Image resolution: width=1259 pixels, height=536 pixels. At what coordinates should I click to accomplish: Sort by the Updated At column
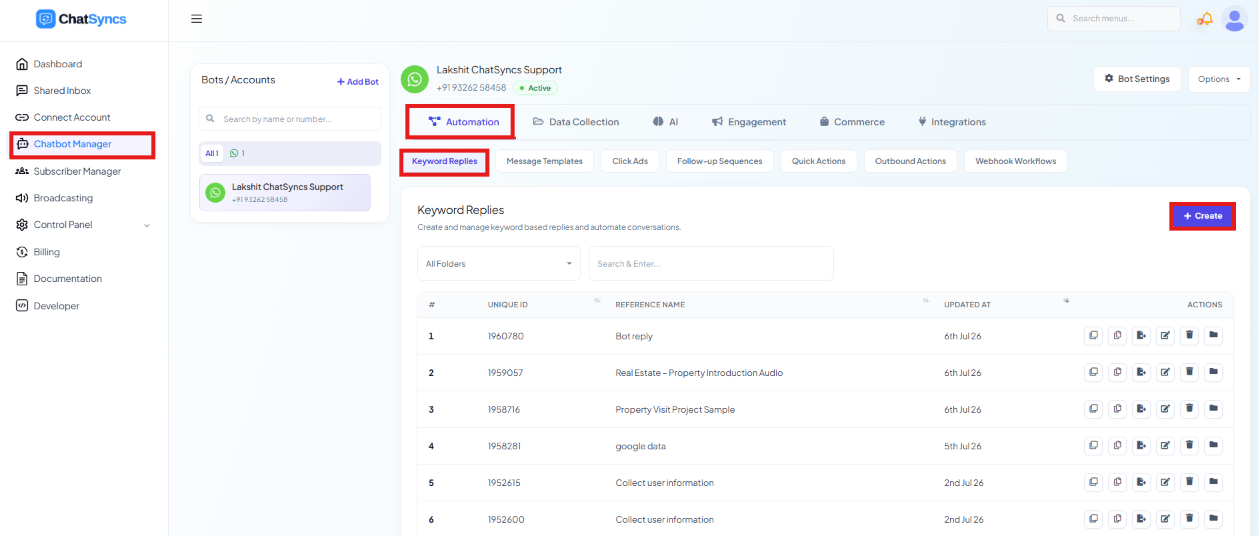[1006, 304]
